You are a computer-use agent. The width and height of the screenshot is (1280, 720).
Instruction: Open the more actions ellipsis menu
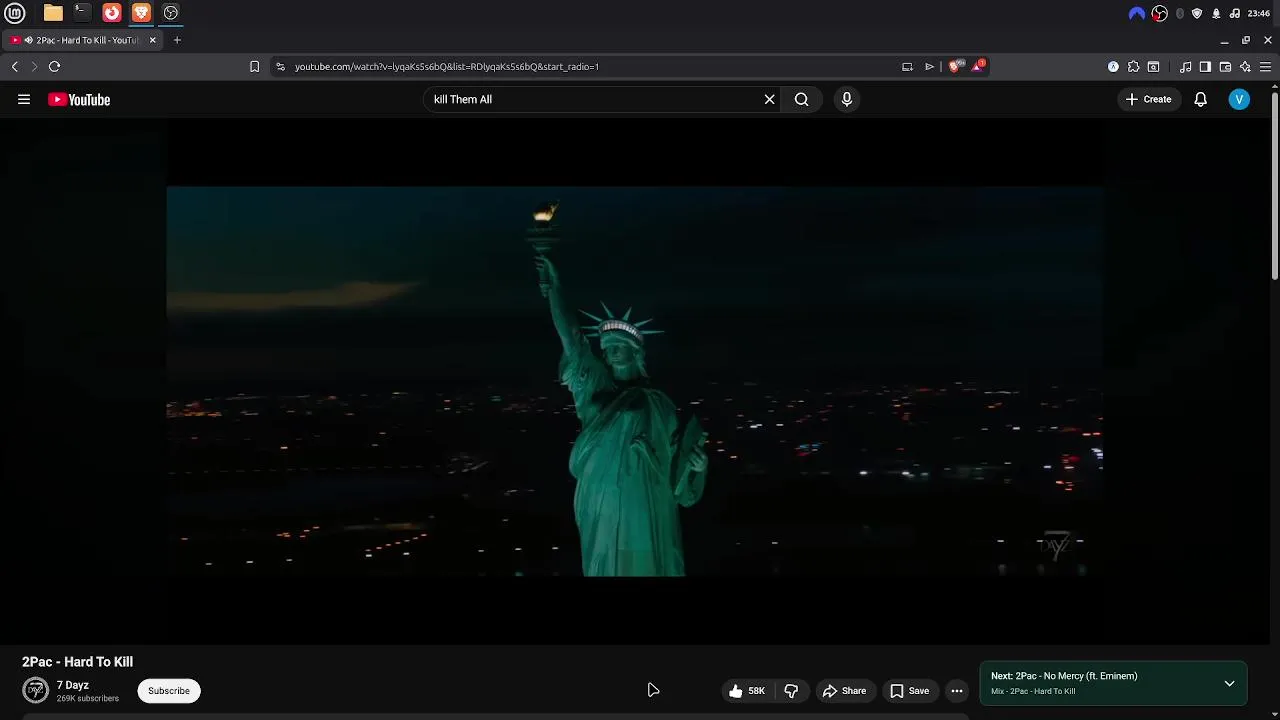[x=957, y=691]
